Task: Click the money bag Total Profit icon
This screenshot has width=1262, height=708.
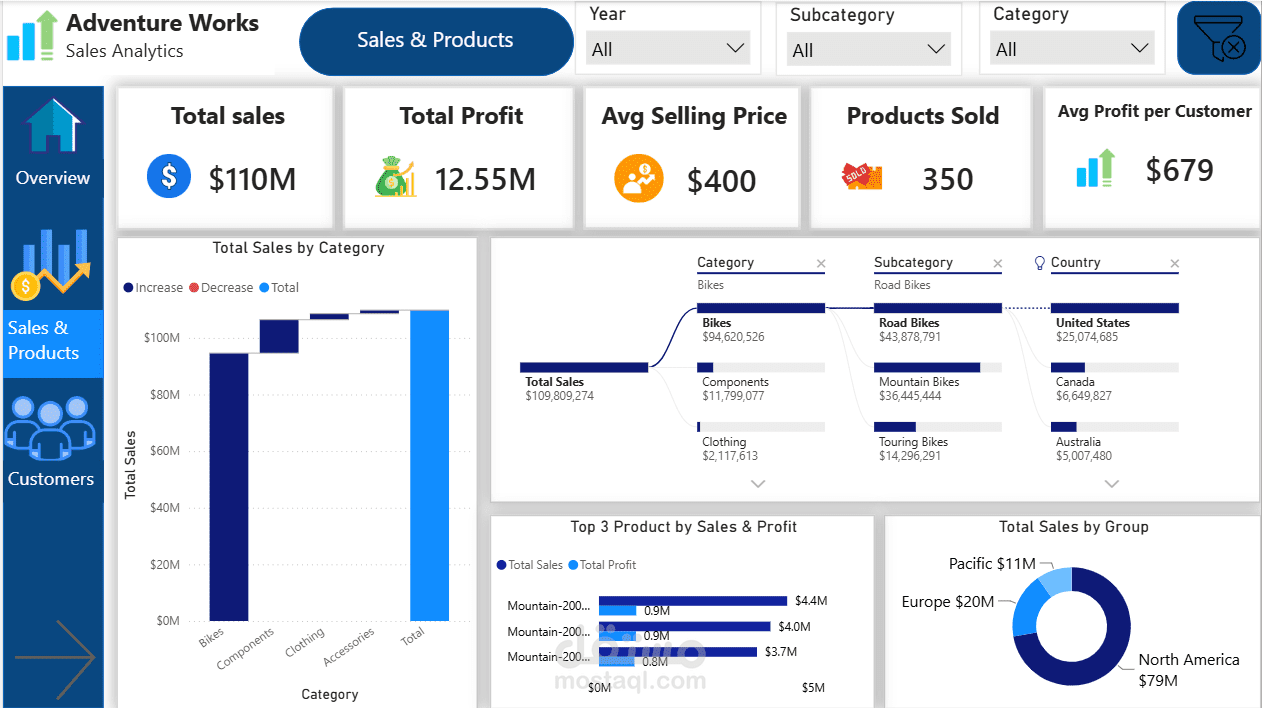Action: [396, 178]
